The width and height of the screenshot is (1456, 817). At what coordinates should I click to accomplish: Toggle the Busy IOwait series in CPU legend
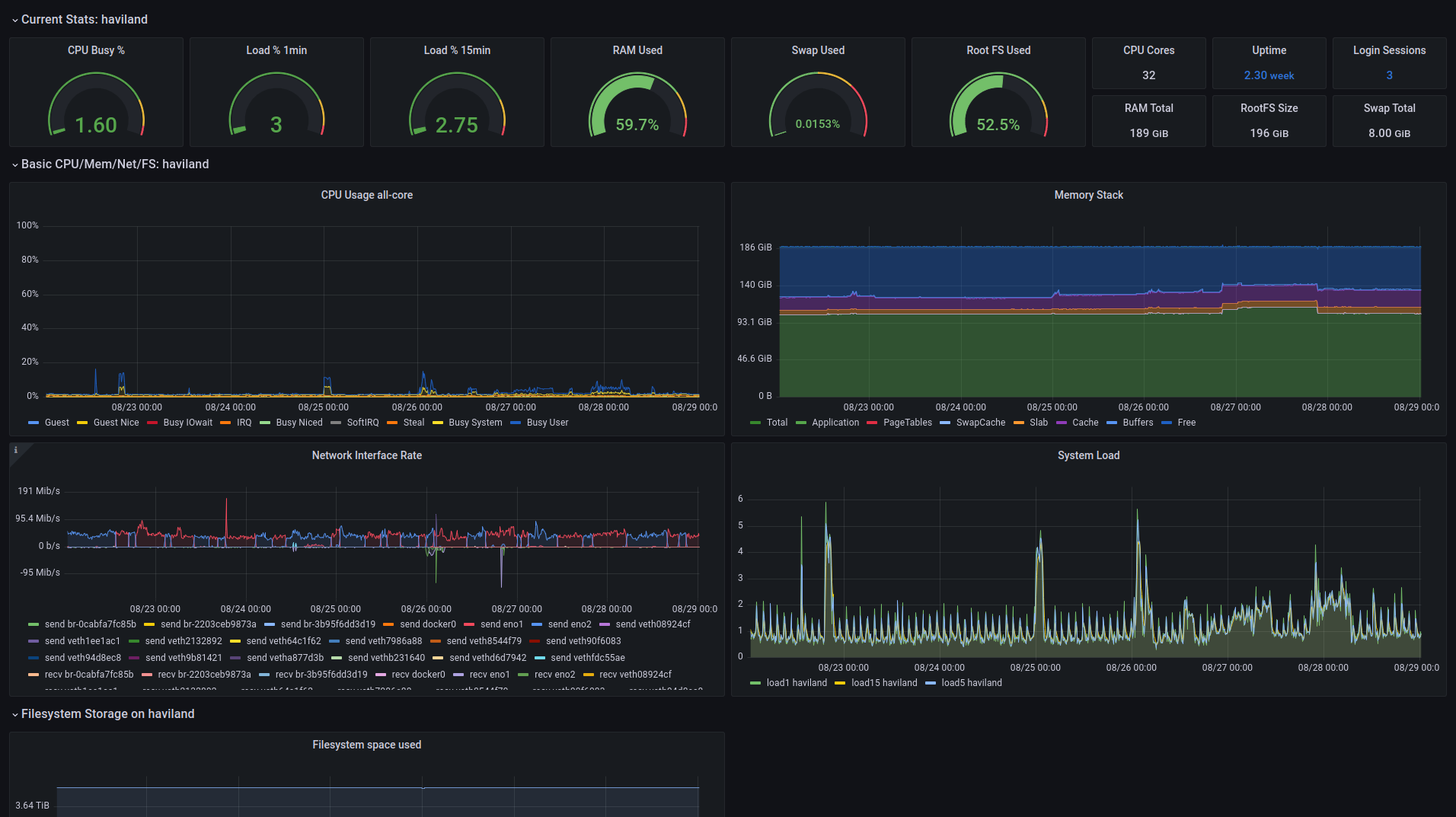click(x=187, y=423)
